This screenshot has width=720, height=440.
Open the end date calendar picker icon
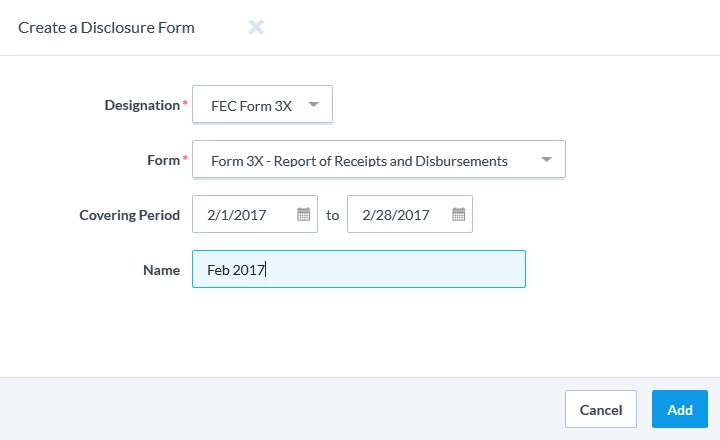[x=458, y=214]
